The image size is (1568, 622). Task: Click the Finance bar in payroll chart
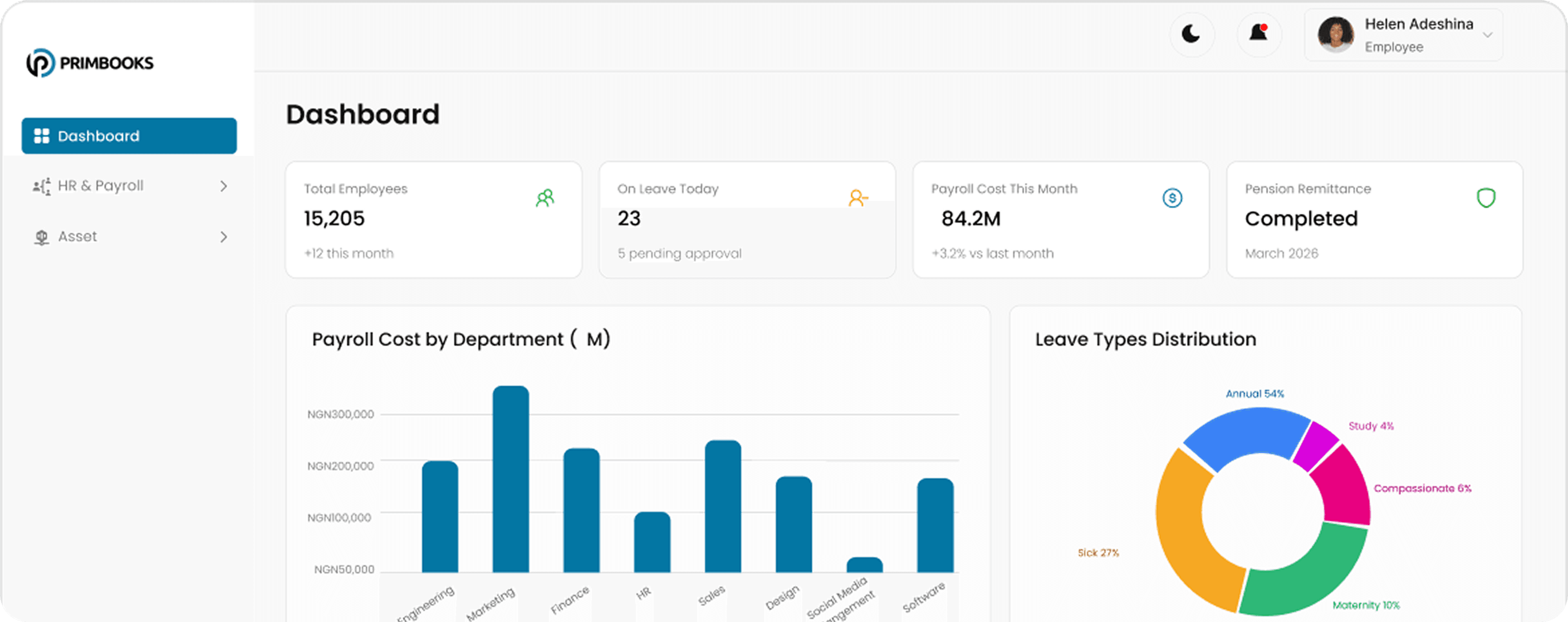[x=581, y=510]
